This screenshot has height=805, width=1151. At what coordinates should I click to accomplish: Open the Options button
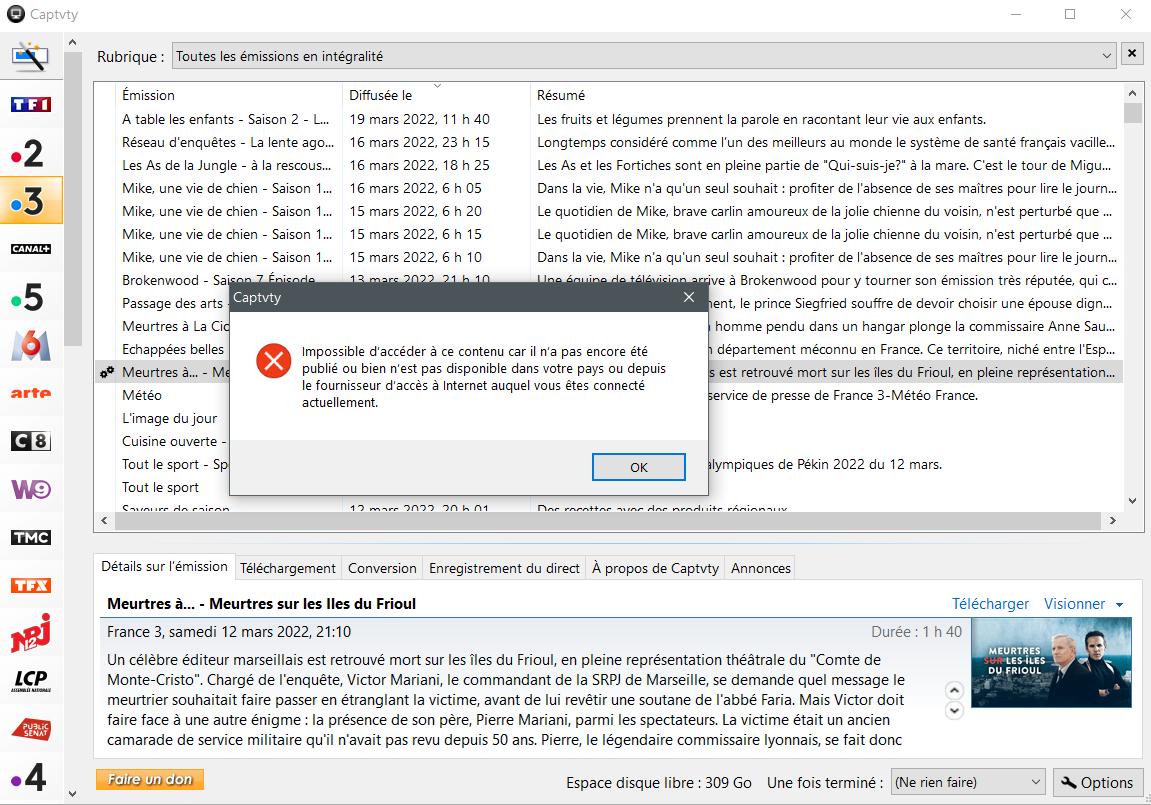click(1098, 782)
